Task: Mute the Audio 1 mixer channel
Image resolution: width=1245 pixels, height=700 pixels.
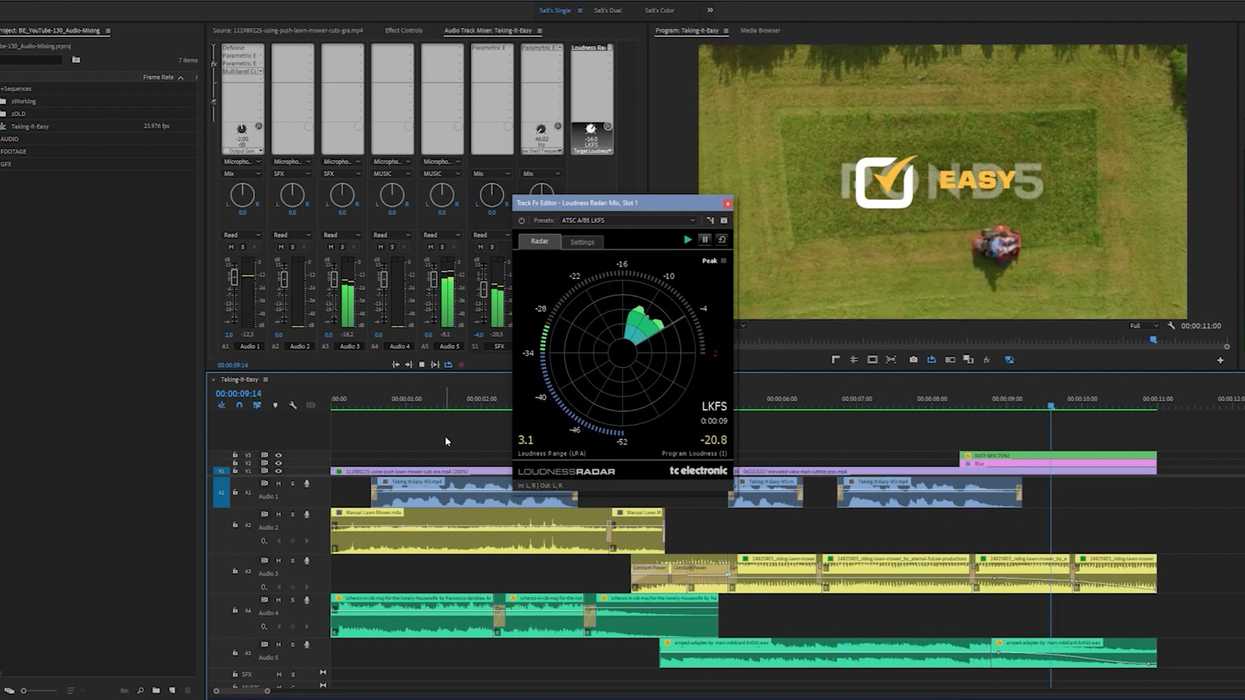Action: 231,247
